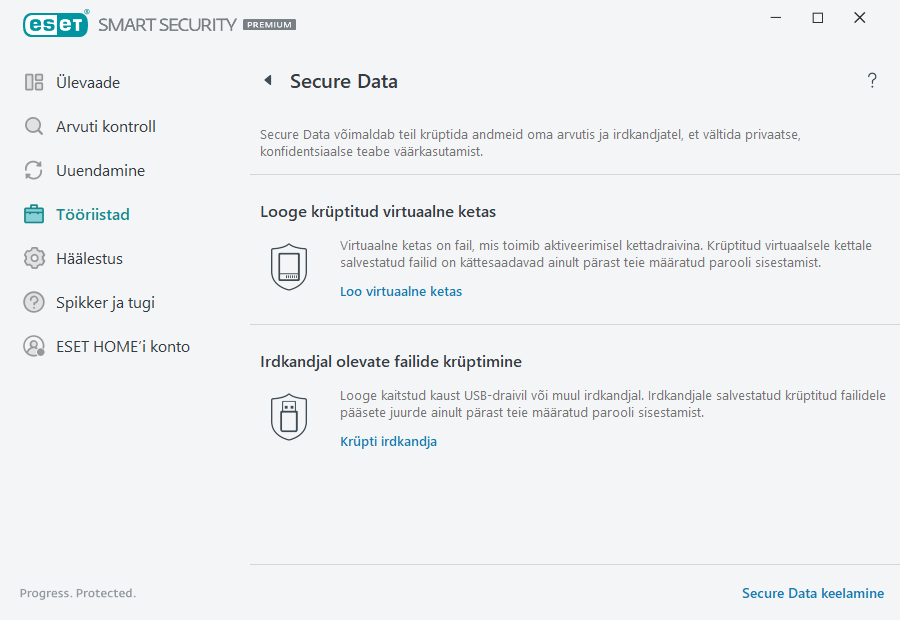Click the Uuendamine refresh icon
Screen dimensions: 900x620
[x=33, y=170]
